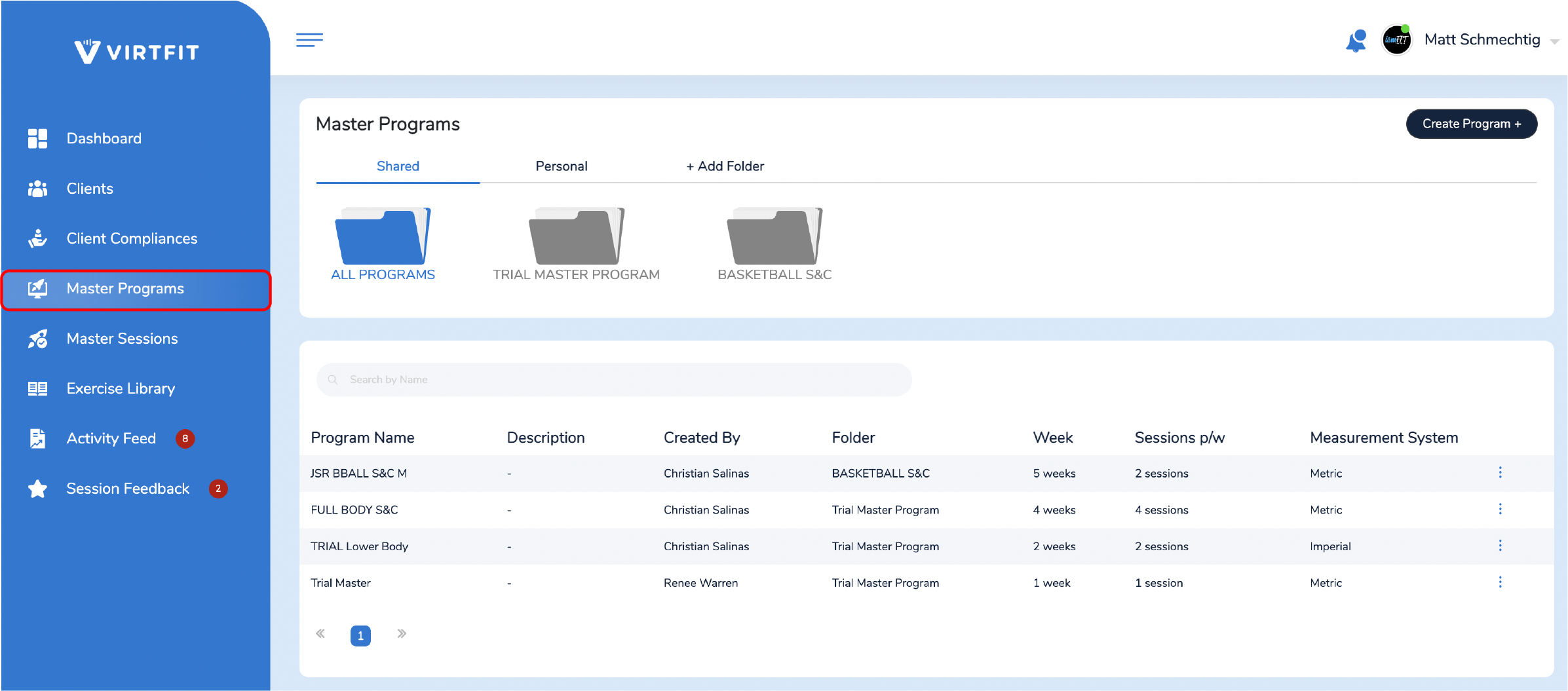The image size is (1568, 691).
Task: Open Activity Feed page
Action: coord(111,438)
